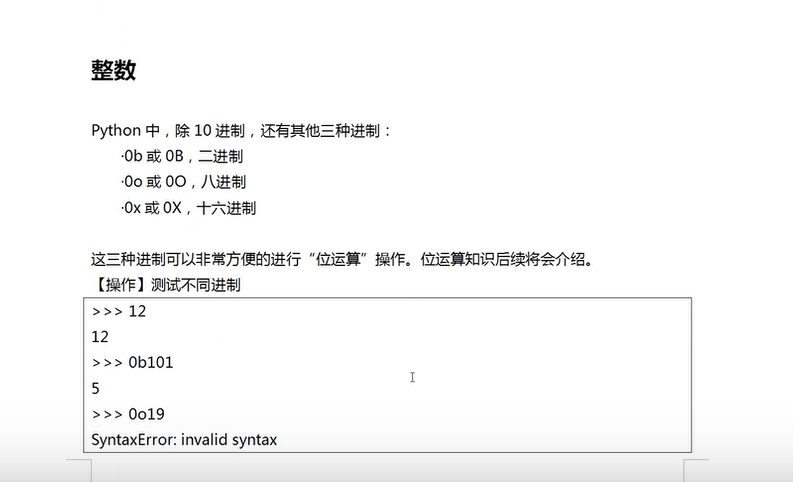793x482 pixels.
Task: Click the bullet '0o 或 0O，八进制'
Action: tap(184, 182)
